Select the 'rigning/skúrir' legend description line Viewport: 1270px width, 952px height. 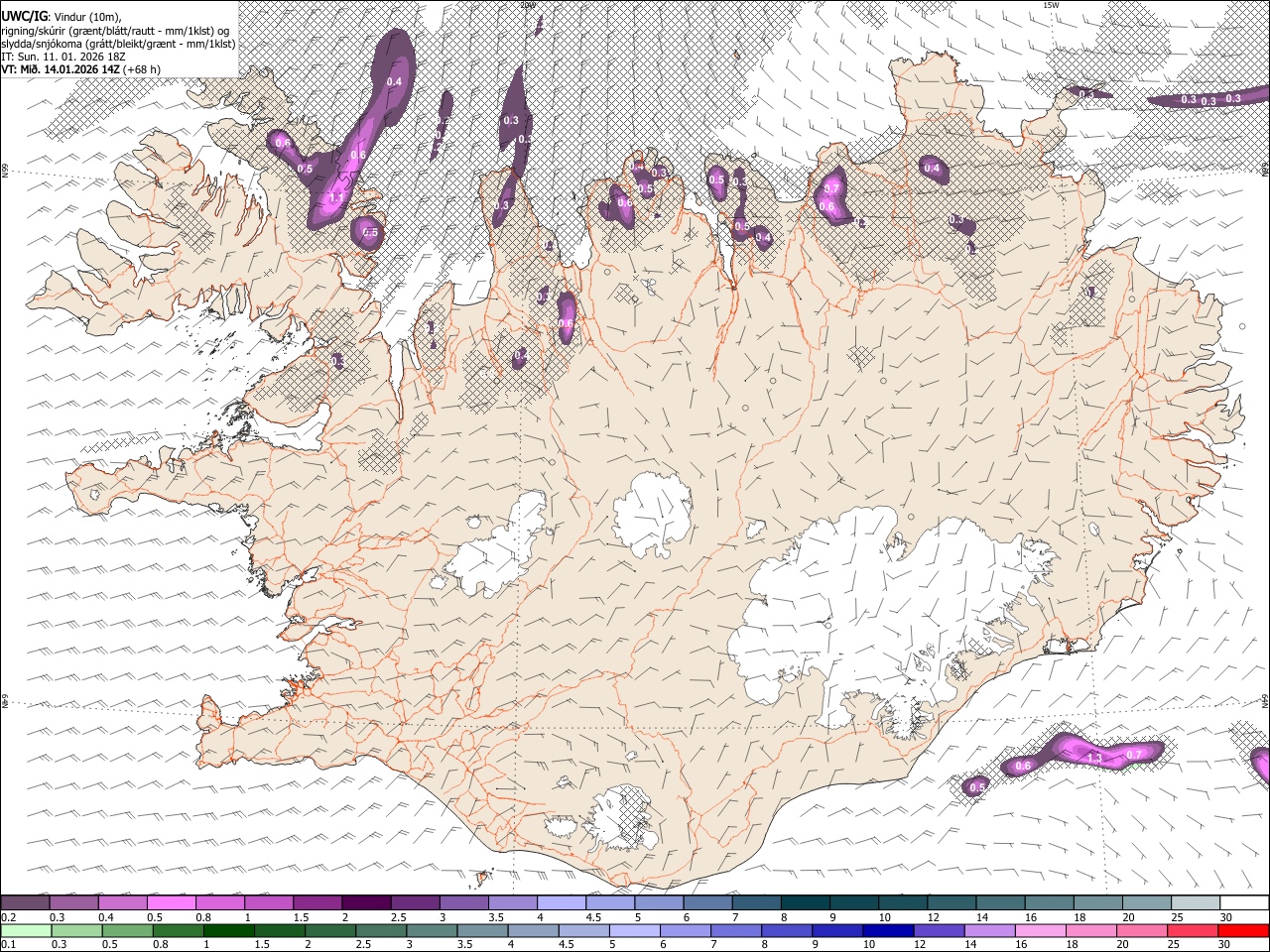(x=116, y=31)
